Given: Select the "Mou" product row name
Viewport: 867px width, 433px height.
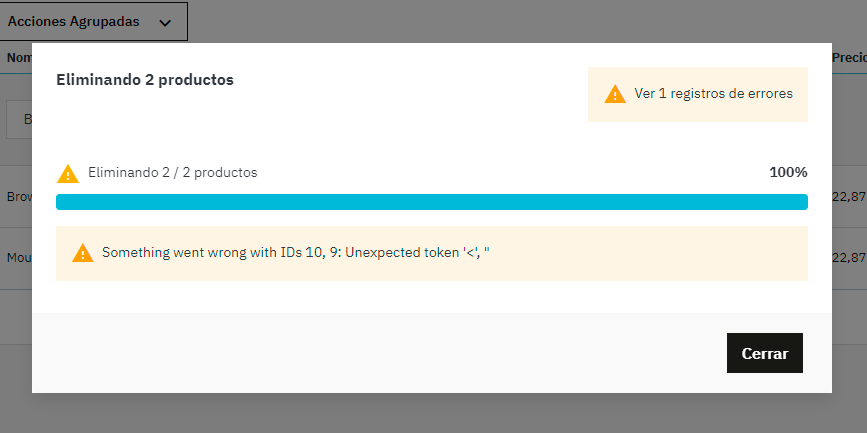Looking at the screenshot, I should pyautogui.click(x=18, y=257).
